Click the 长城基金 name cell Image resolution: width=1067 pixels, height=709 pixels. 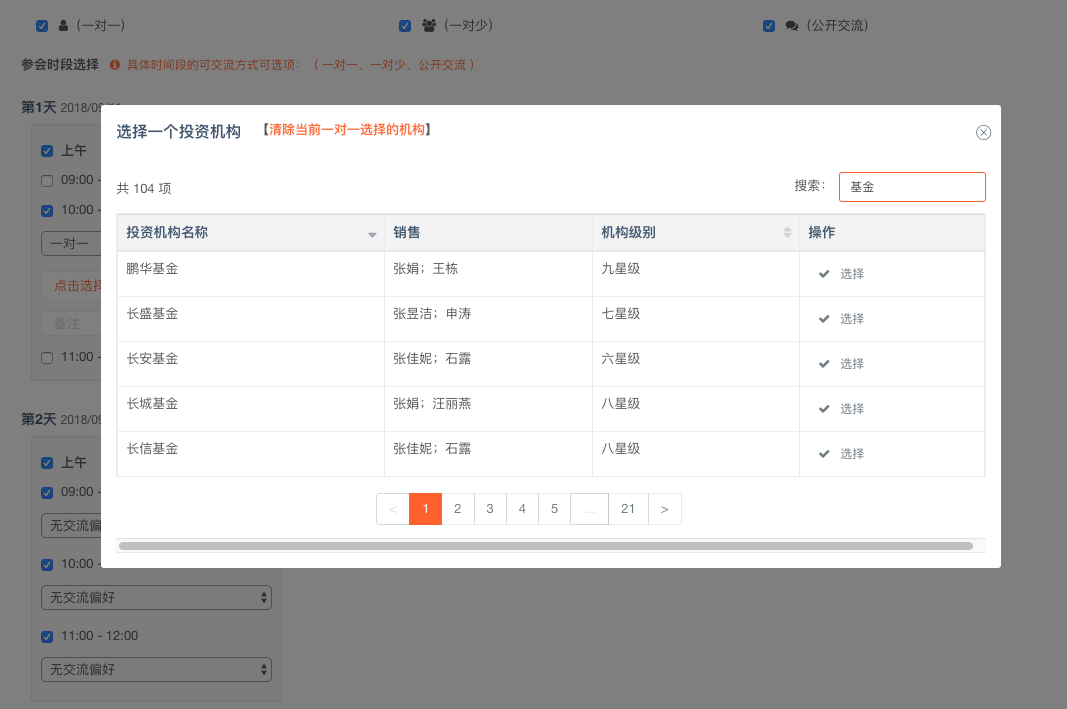[250, 408]
